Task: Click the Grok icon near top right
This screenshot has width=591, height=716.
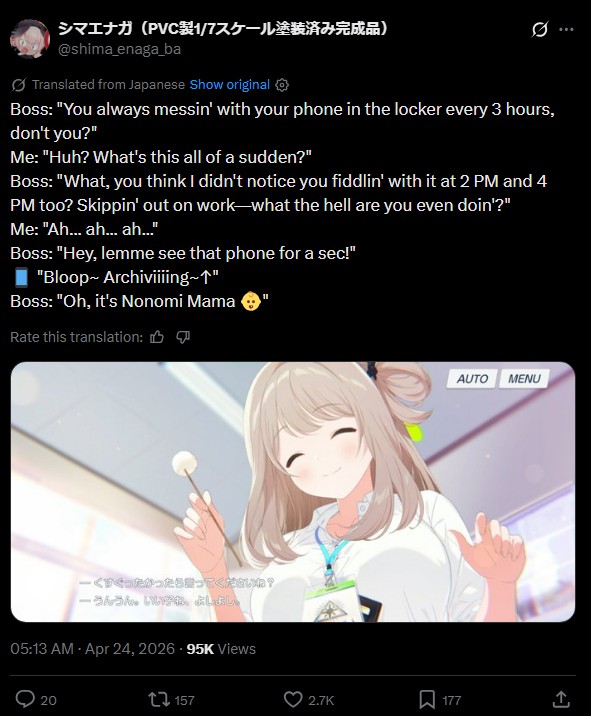Action: [539, 30]
